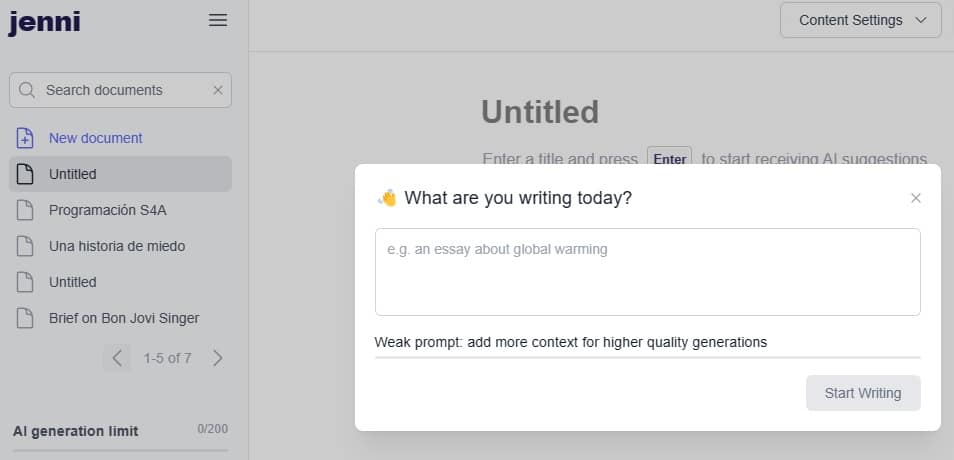The width and height of the screenshot is (954, 460).
Task: Click the New document link
Action: (96, 138)
